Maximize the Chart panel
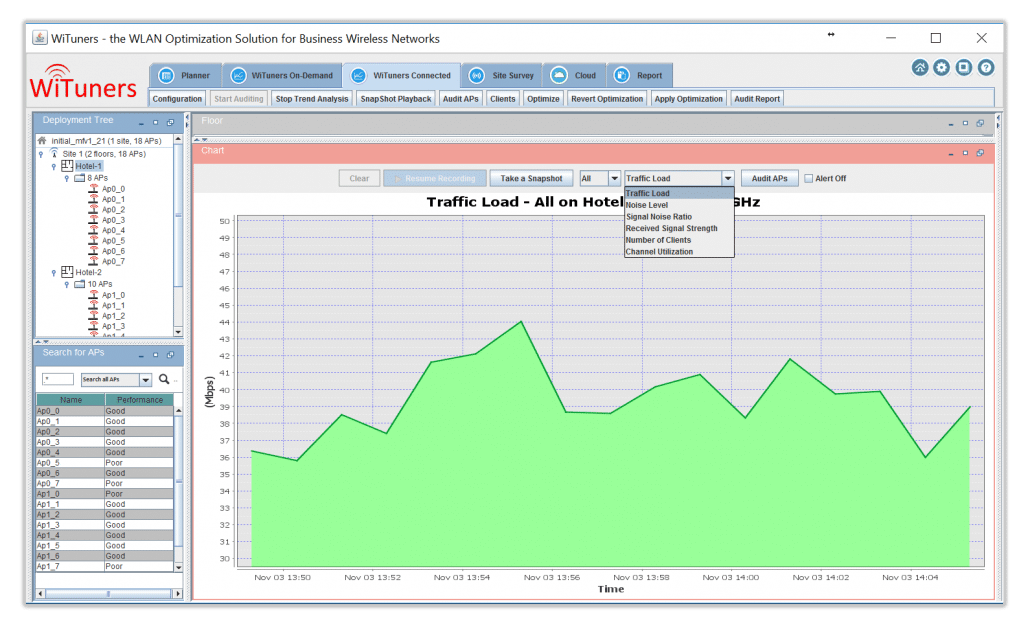Viewport: 1030px width, 628px height. coord(965,152)
